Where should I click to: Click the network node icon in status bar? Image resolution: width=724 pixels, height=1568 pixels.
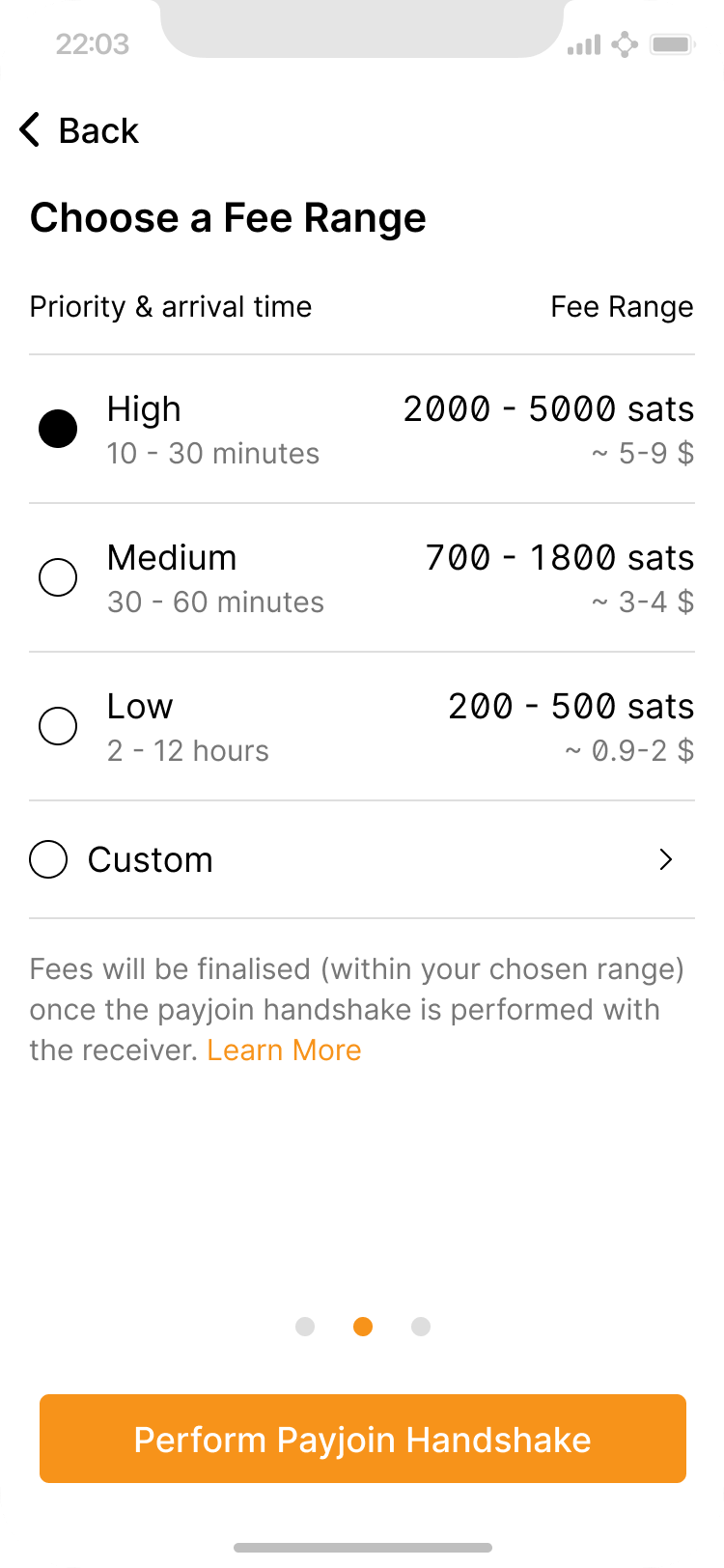[626, 44]
